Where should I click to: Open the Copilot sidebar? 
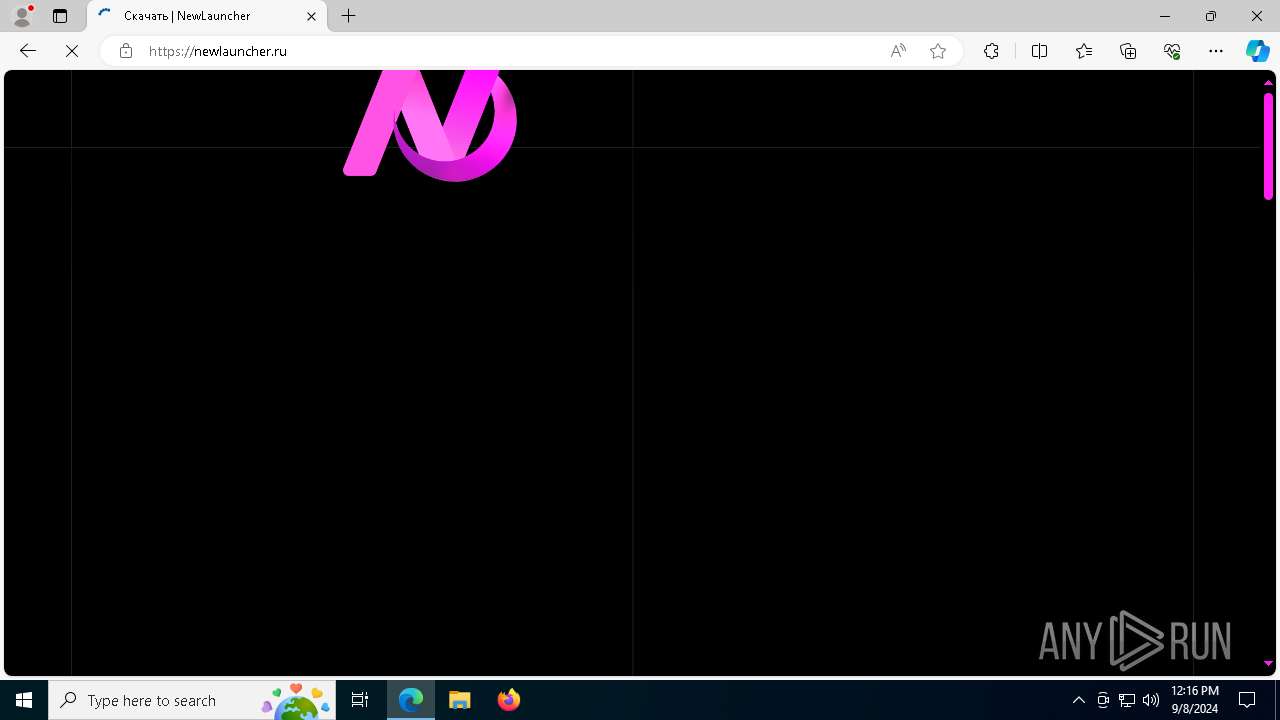[1258, 51]
